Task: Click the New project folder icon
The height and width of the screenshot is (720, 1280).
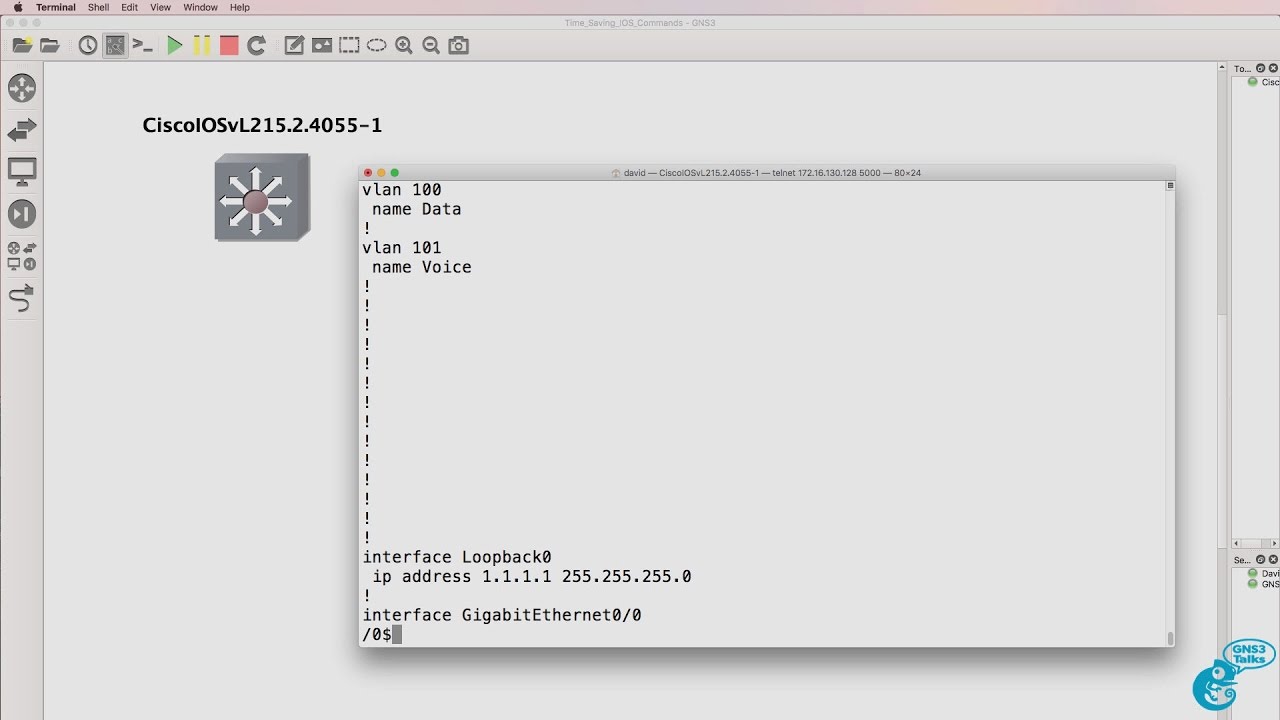Action: pos(23,45)
